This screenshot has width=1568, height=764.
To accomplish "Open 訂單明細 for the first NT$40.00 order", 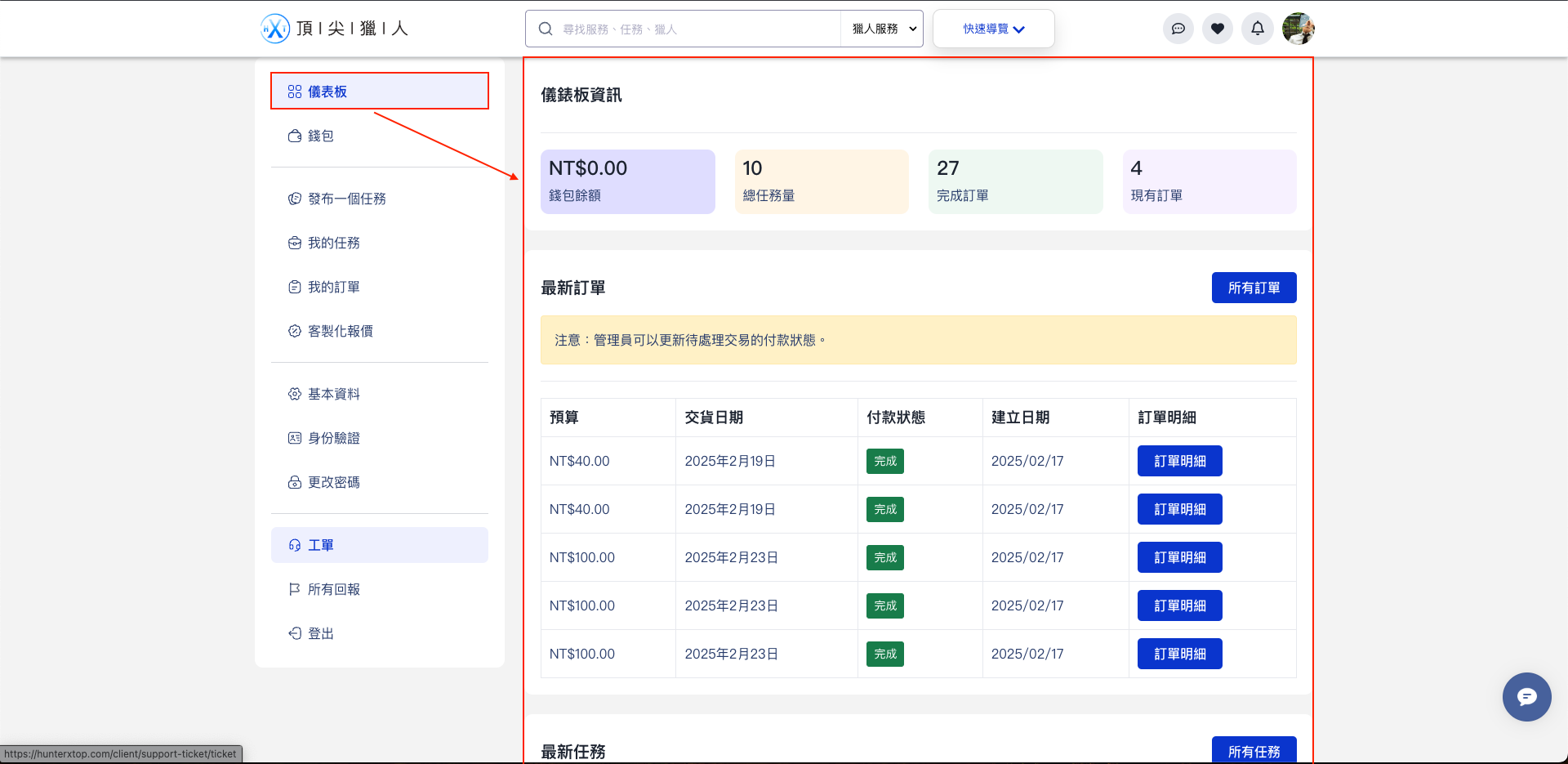I will point(1179,461).
